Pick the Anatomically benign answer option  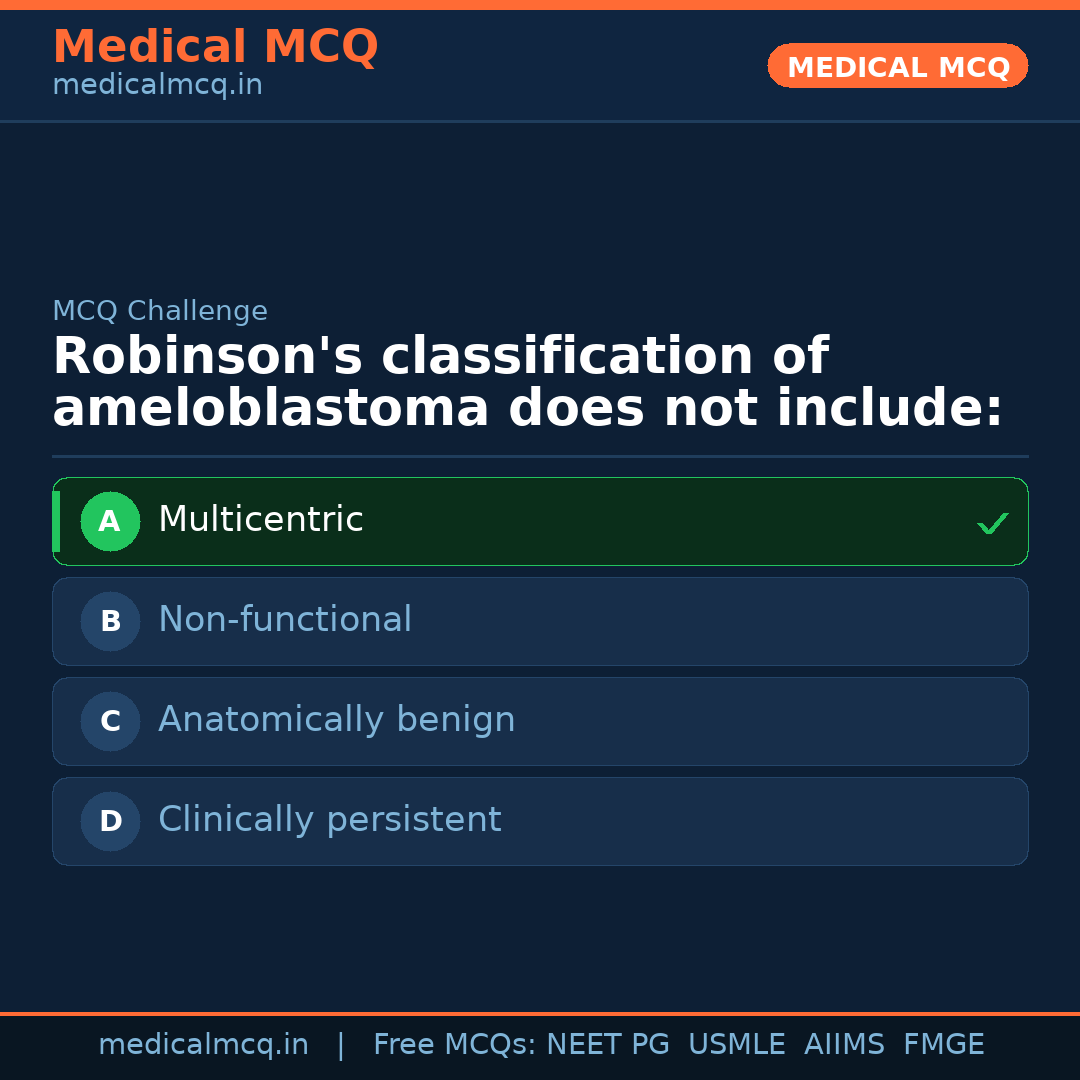click(540, 721)
